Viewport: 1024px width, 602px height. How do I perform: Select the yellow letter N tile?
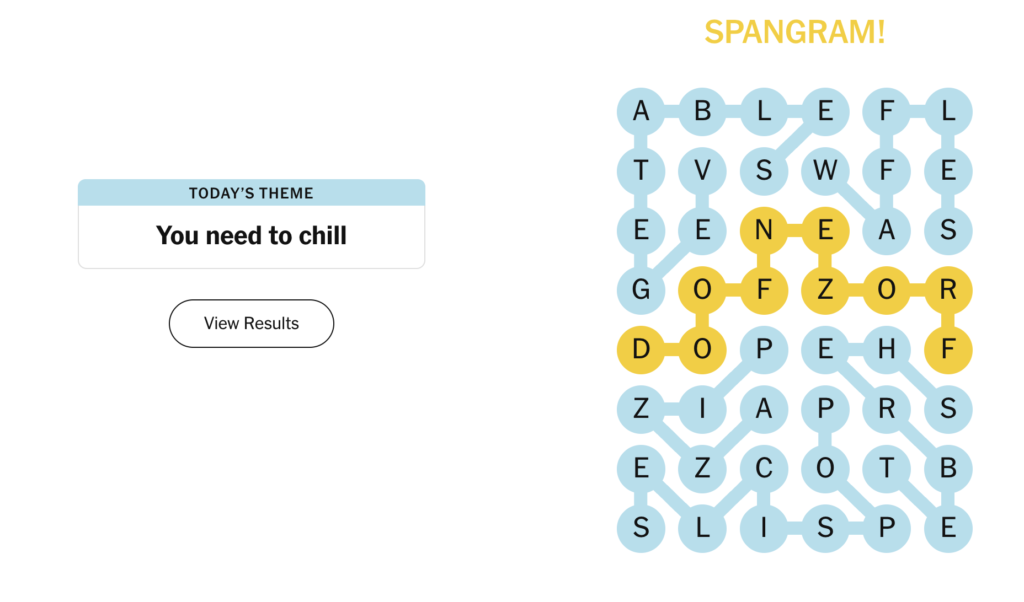[764, 231]
